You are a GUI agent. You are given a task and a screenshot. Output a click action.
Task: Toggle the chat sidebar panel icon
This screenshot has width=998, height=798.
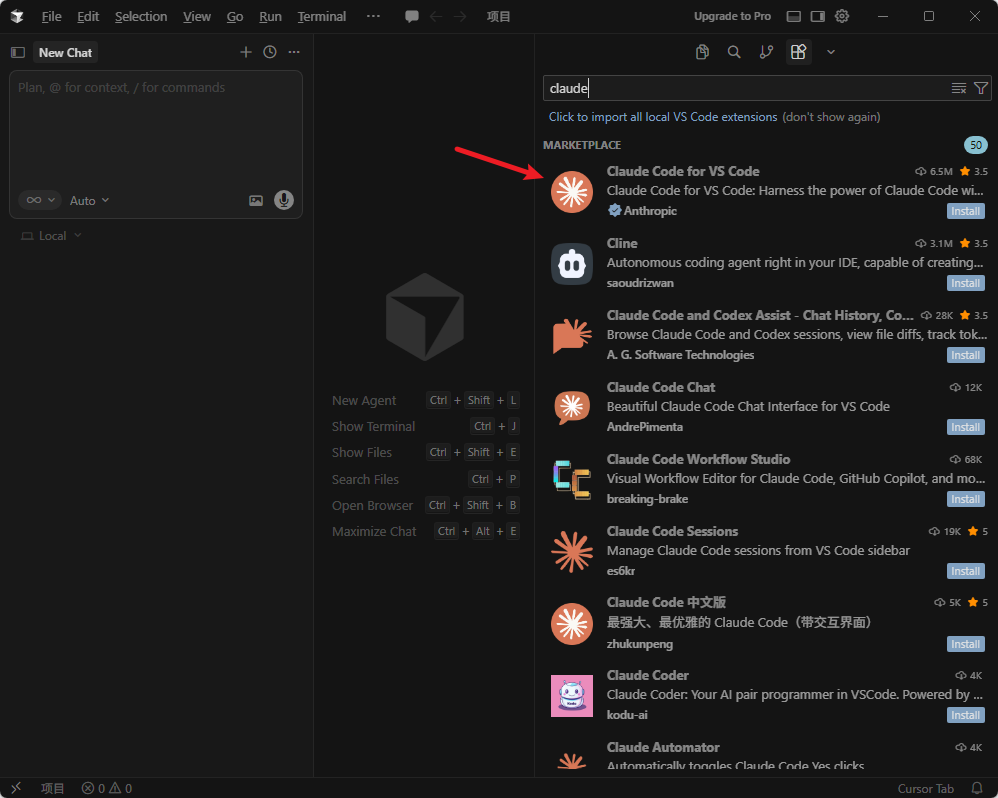(x=18, y=53)
